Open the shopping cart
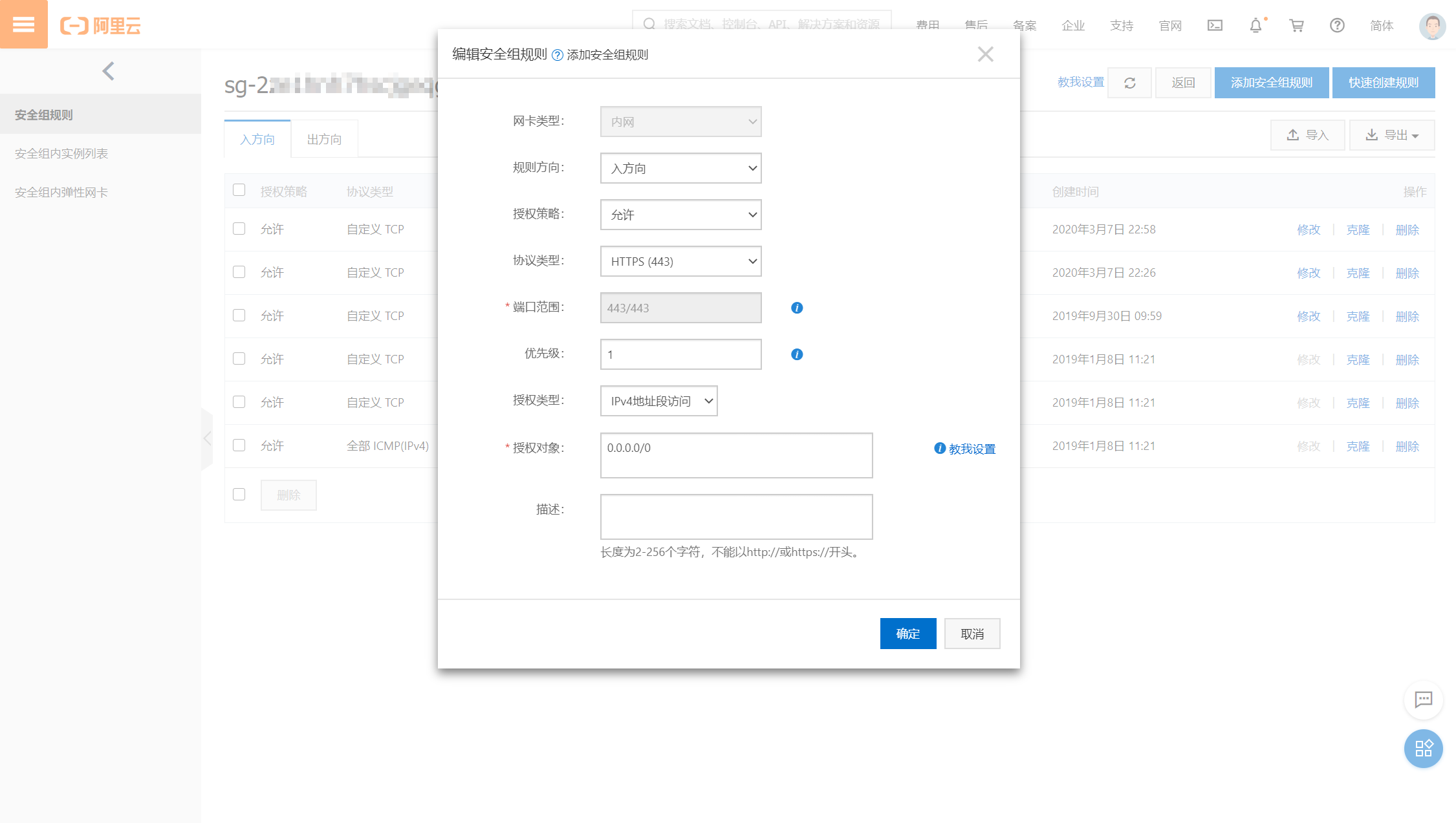The height and width of the screenshot is (823, 1456). coord(1296,25)
